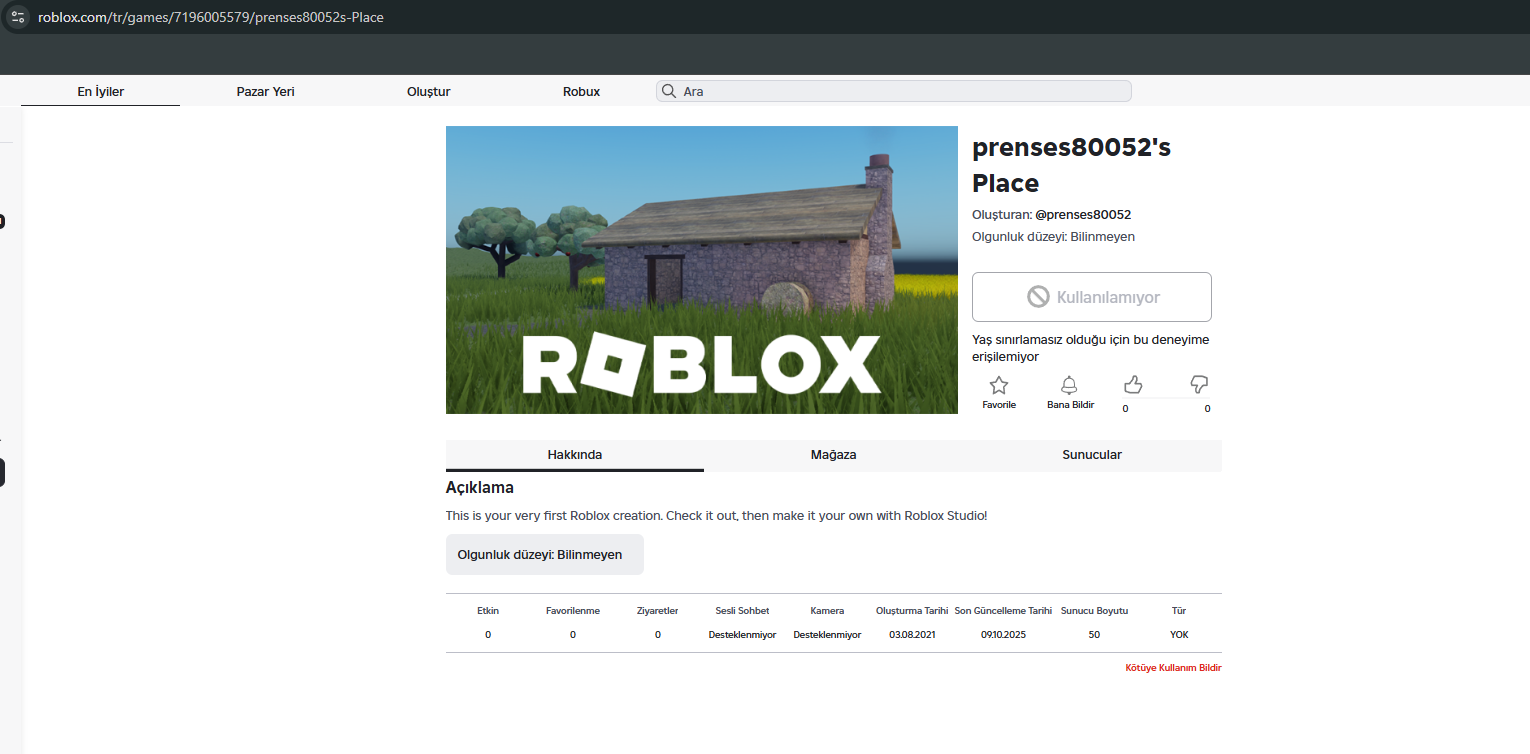Click the last update date 09.10.2025

[1003, 635]
